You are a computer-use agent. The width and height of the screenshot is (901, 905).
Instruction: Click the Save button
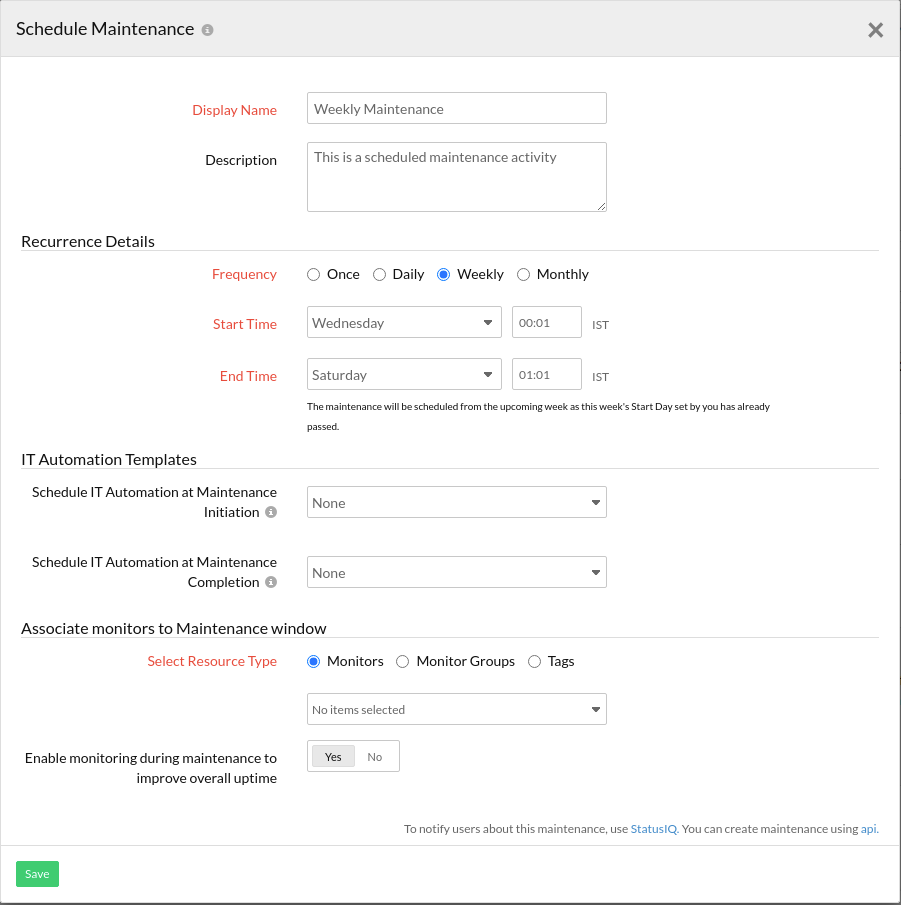(x=37, y=874)
